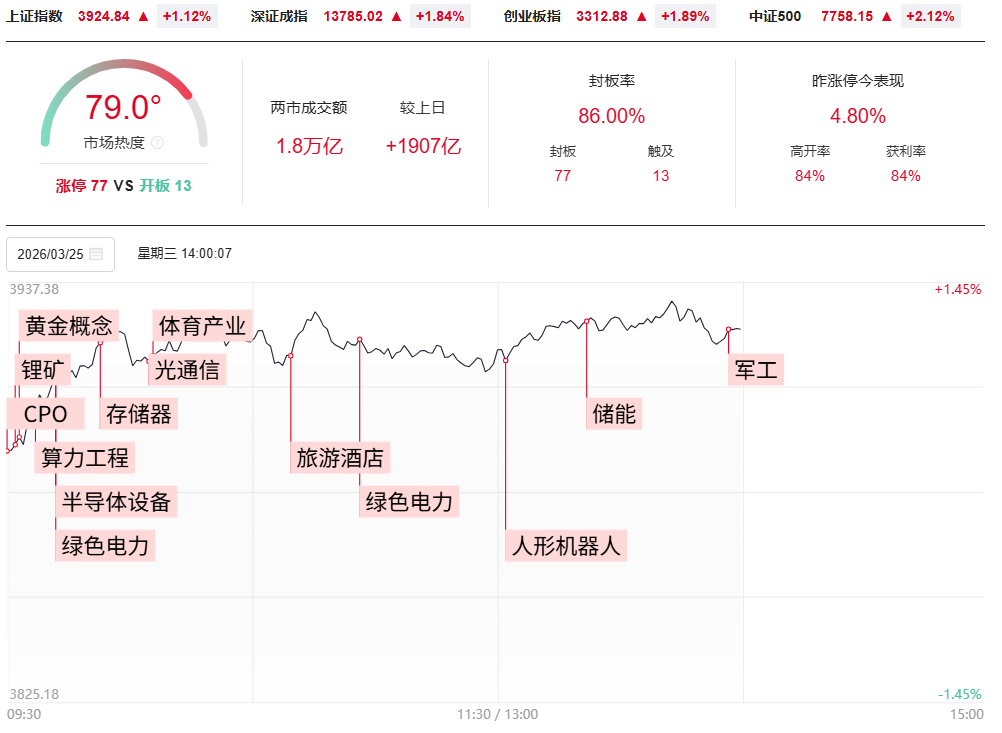Click the red up arrow beside 上证指数
Viewport: 1002px width, 733px height.
click(143, 16)
